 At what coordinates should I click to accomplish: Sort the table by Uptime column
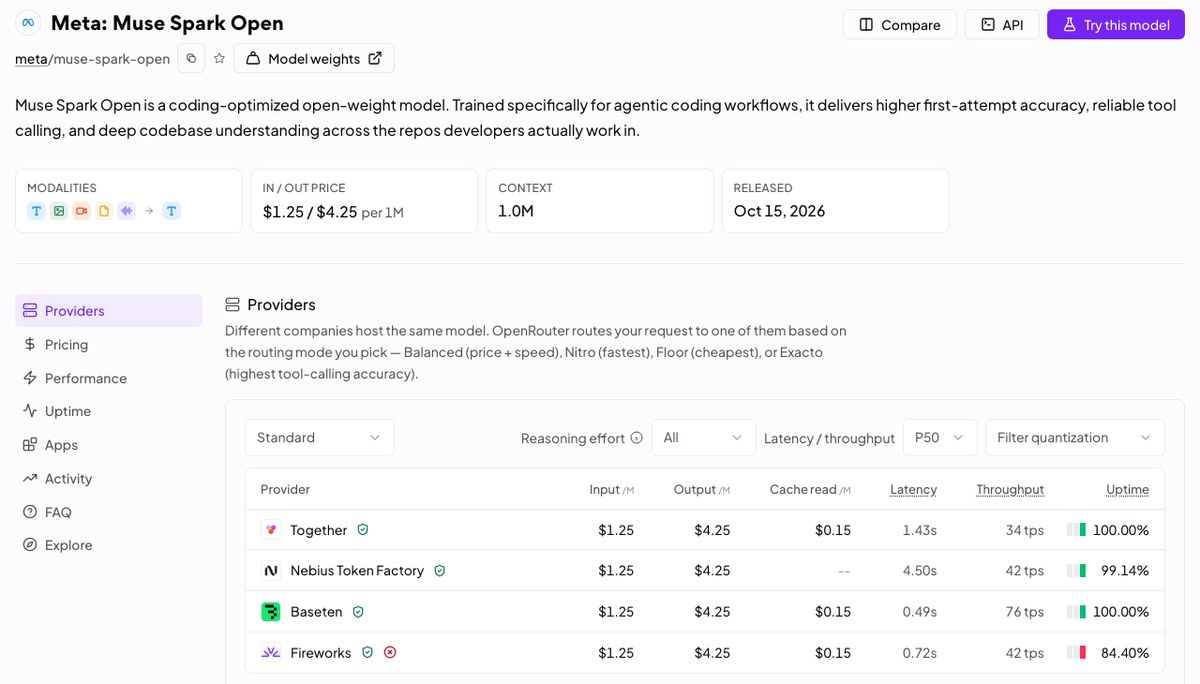1127,489
